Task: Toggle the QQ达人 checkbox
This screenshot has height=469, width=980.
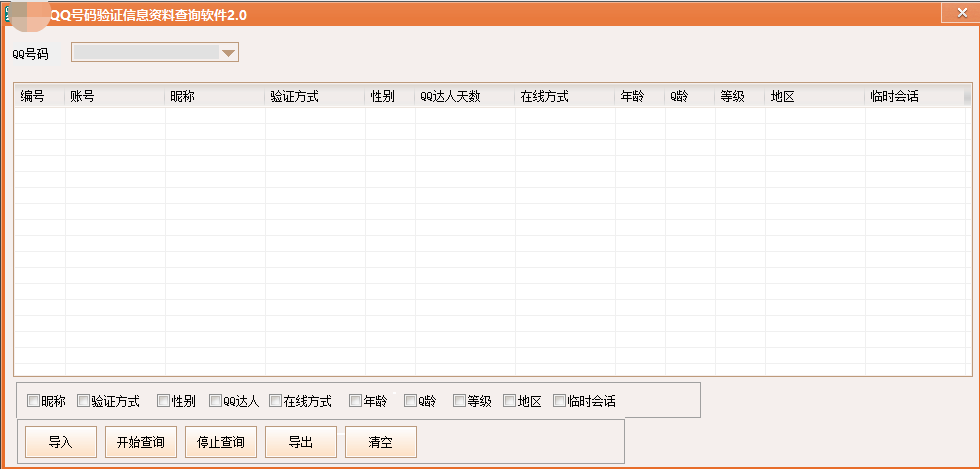Action: (216, 401)
